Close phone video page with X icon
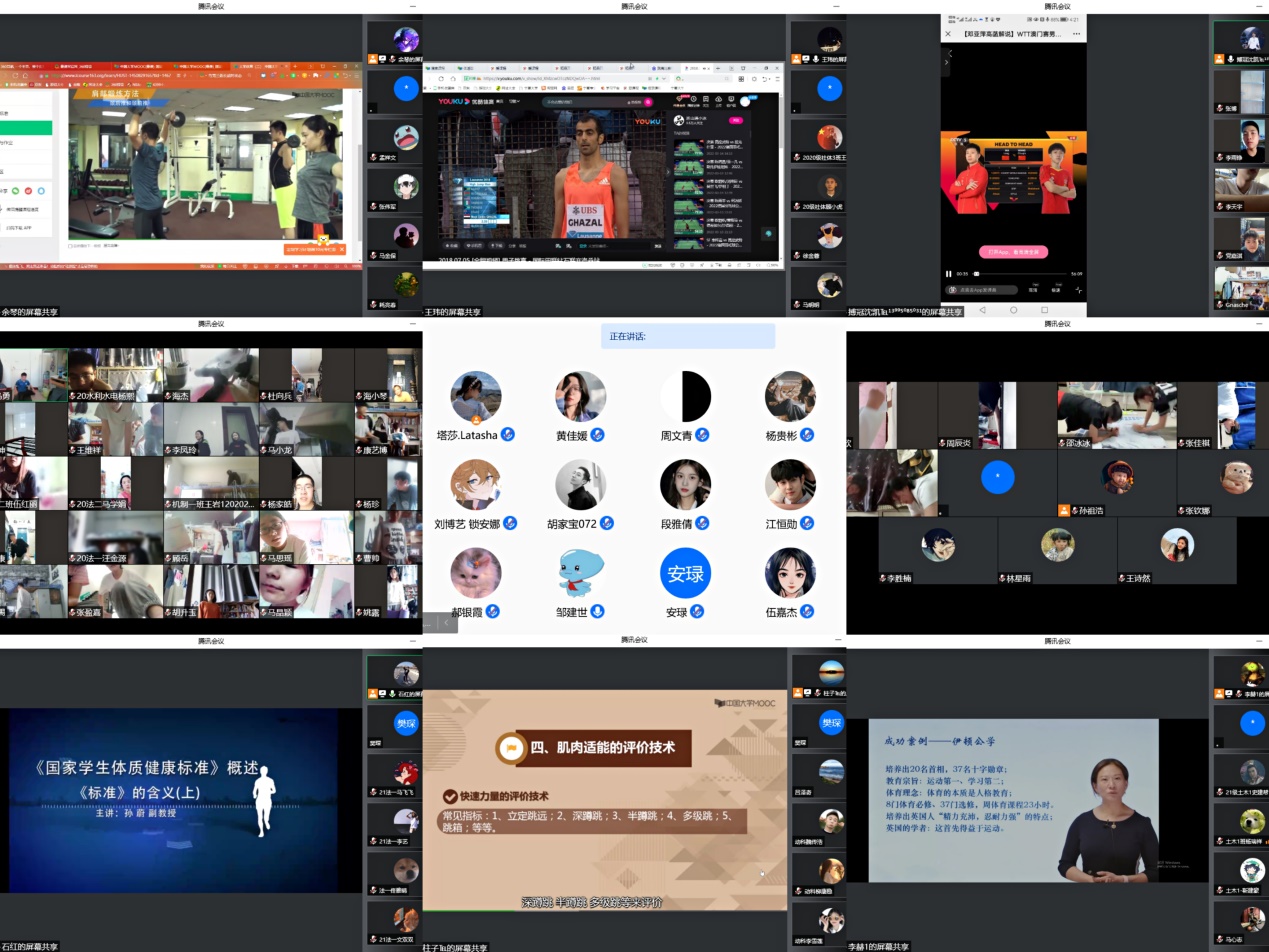The width and height of the screenshot is (1269, 952). (949, 34)
